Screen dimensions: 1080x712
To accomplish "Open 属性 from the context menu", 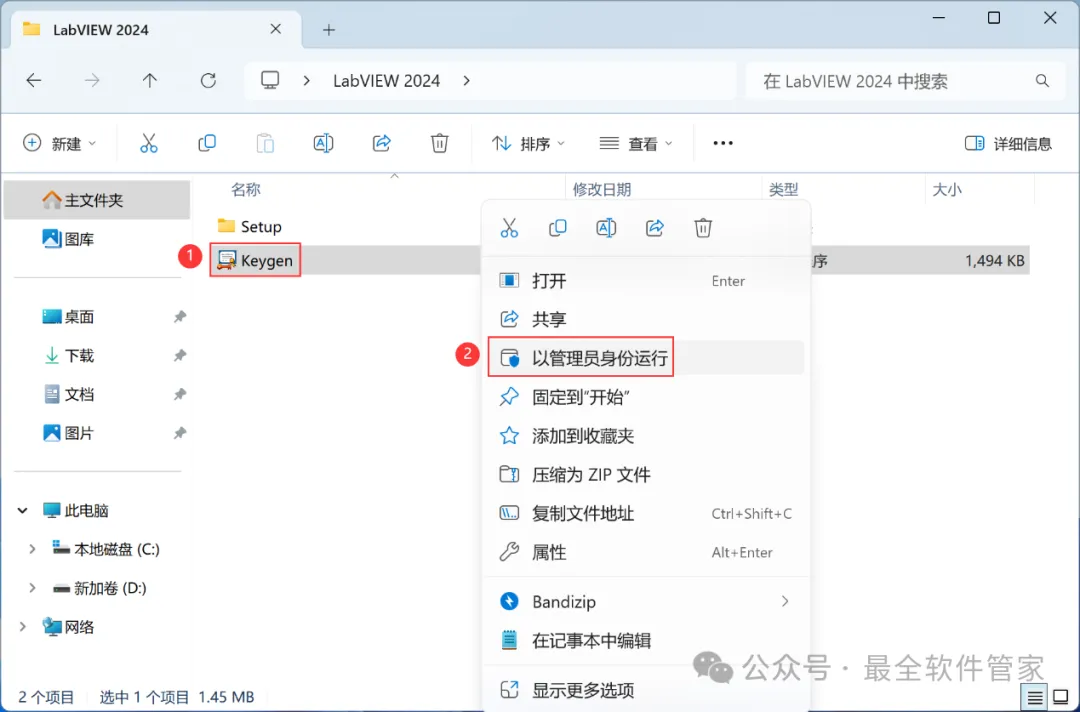I will [646, 552].
